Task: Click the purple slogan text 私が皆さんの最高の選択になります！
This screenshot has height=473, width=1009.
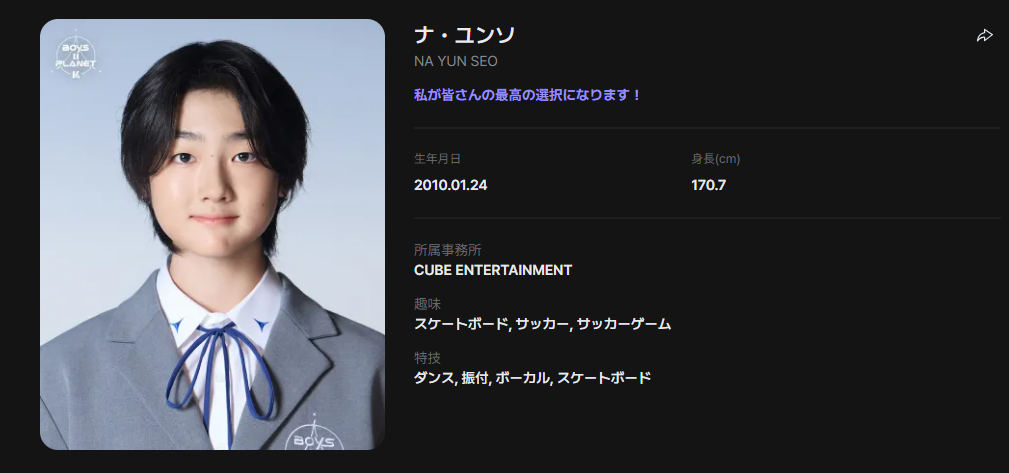Action: (528, 95)
